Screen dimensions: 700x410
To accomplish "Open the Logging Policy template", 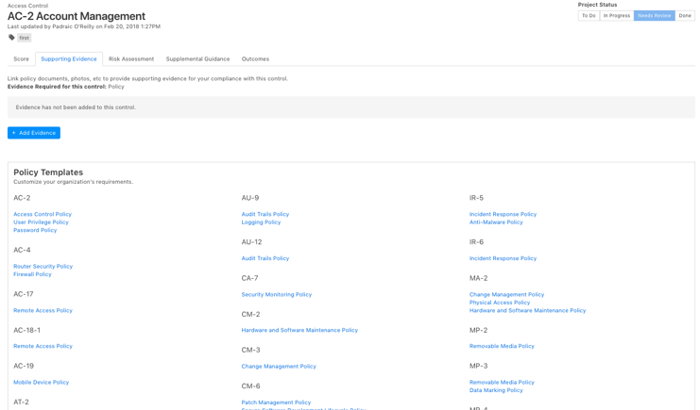I will pos(261,222).
